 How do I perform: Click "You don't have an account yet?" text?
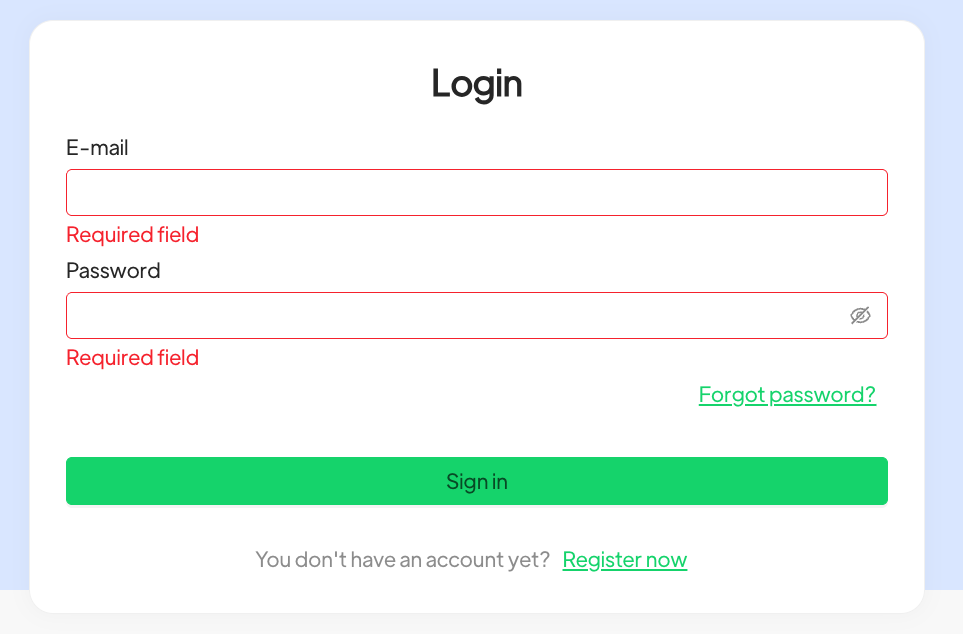tap(402, 560)
